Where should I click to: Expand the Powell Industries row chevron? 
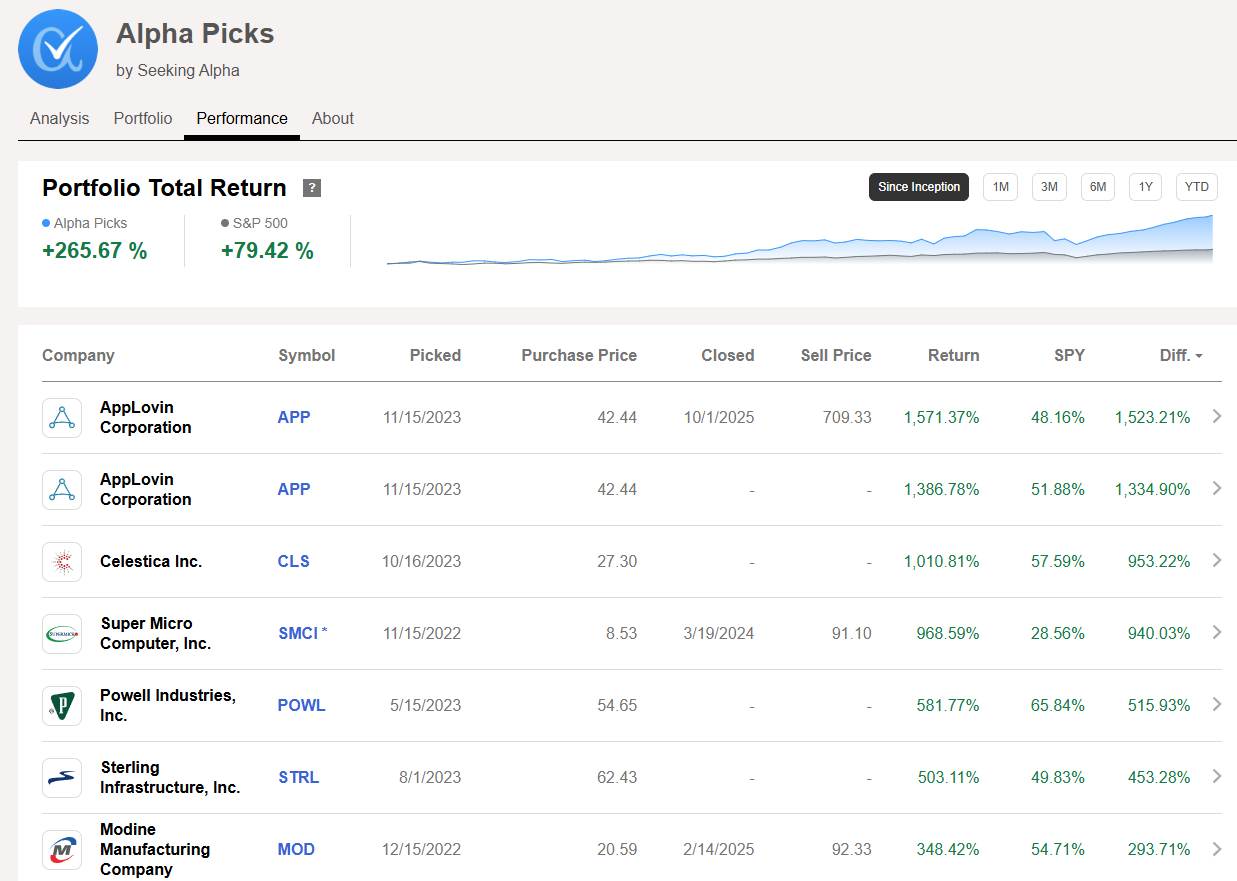click(x=1217, y=704)
